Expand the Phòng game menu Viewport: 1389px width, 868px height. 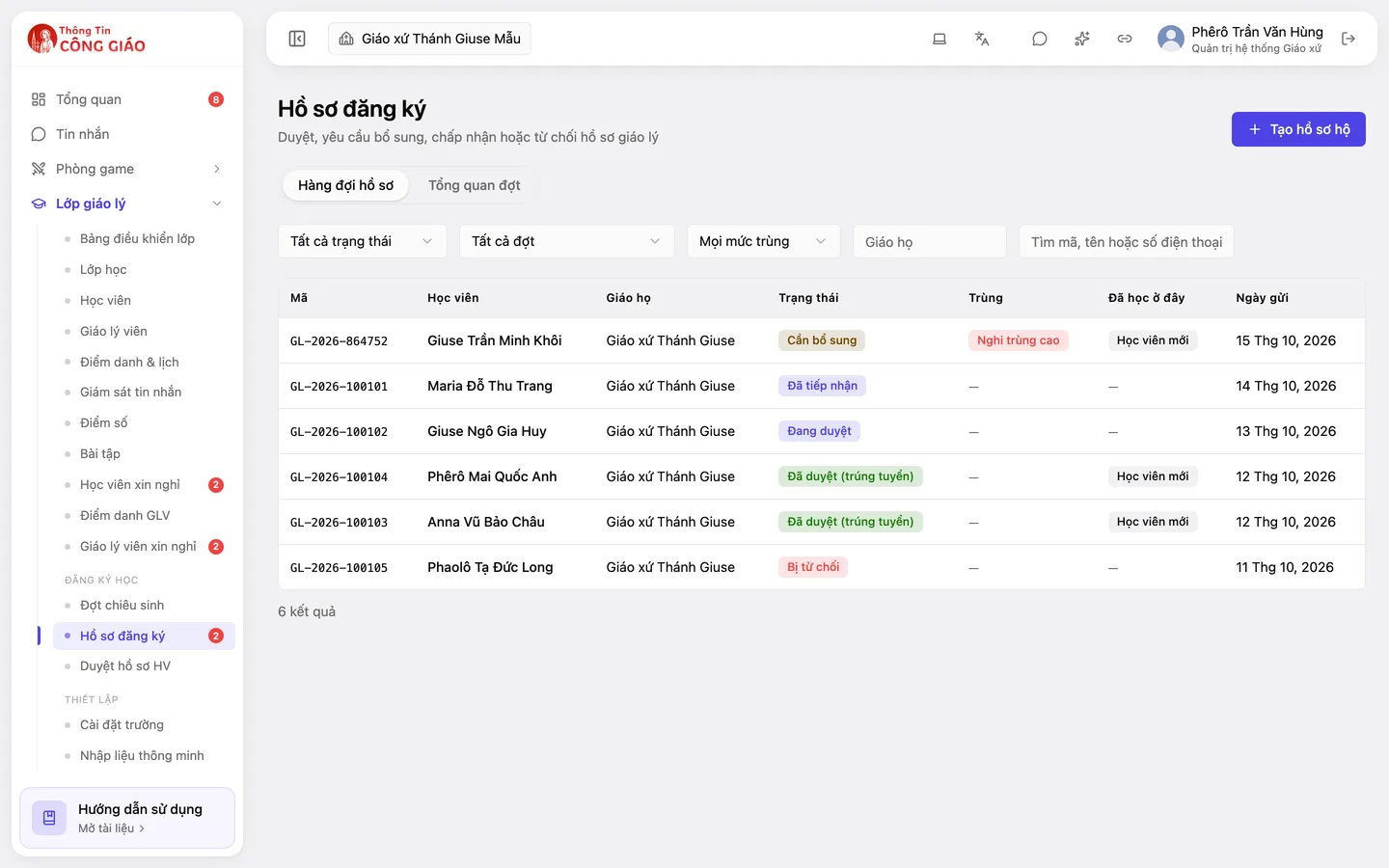pos(127,169)
